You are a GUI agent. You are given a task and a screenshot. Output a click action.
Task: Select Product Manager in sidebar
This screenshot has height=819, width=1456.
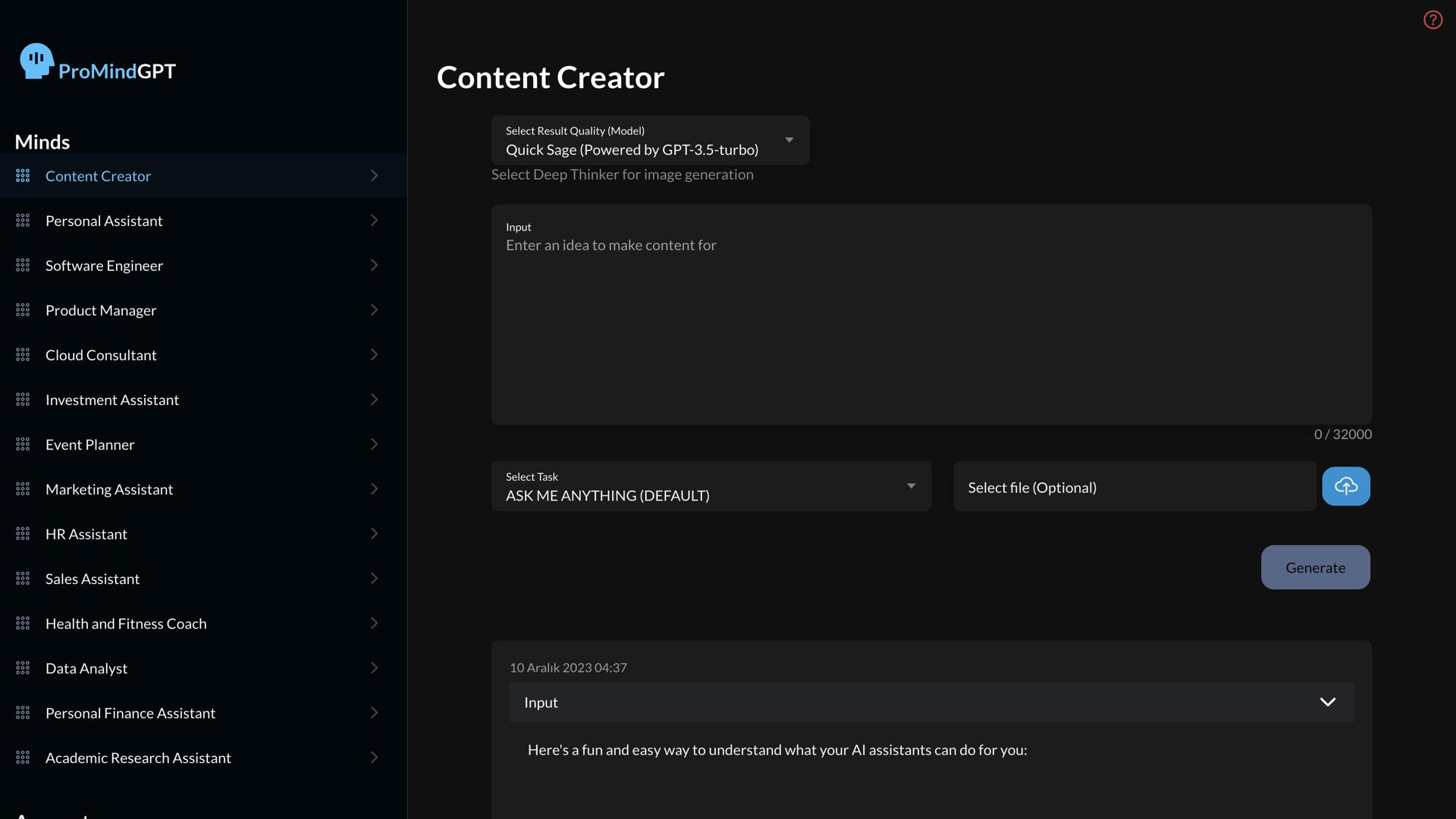pyautogui.click(x=101, y=310)
